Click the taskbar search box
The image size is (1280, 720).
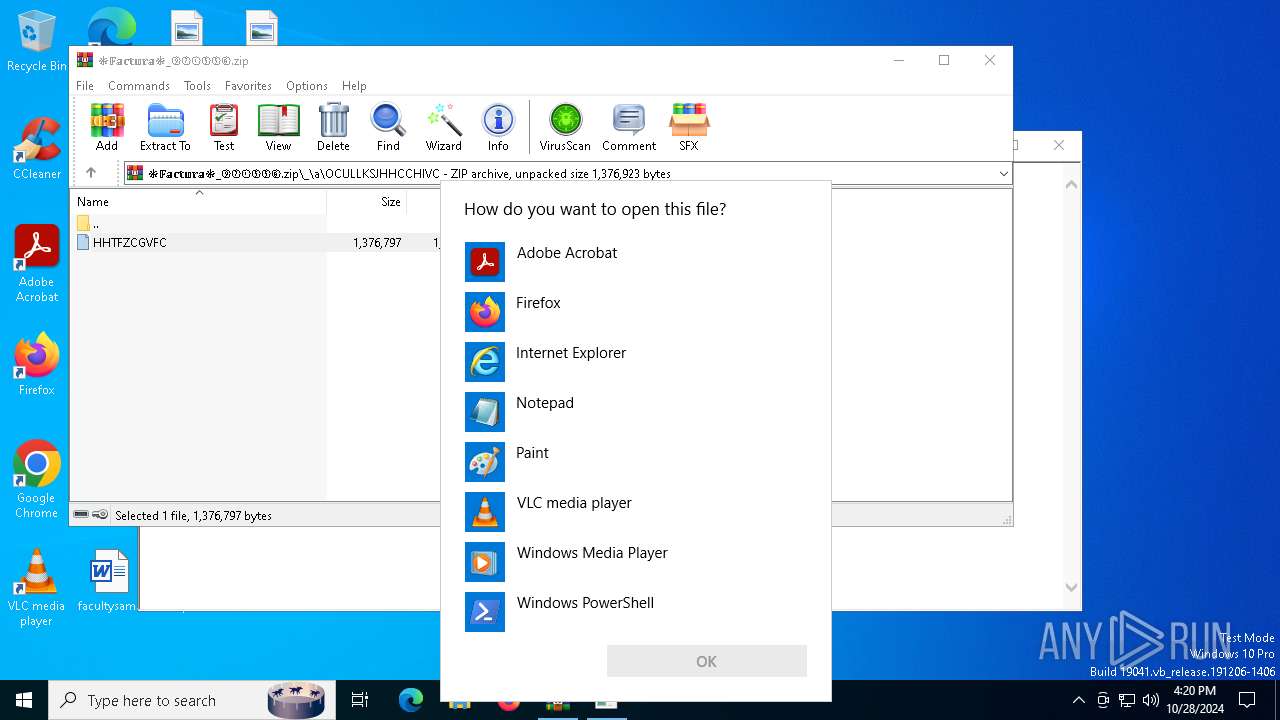pyautogui.click(x=190, y=700)
